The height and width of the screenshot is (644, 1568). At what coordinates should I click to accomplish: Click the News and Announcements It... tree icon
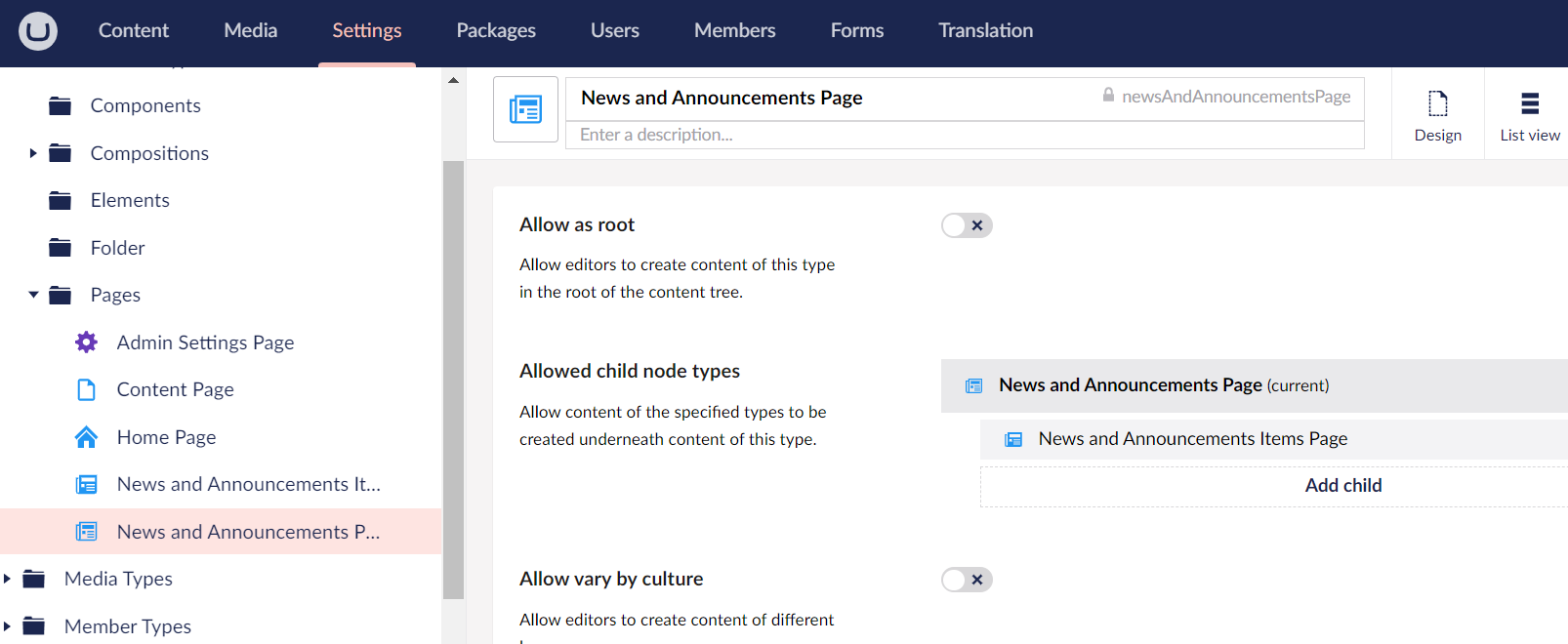point(87,484)
